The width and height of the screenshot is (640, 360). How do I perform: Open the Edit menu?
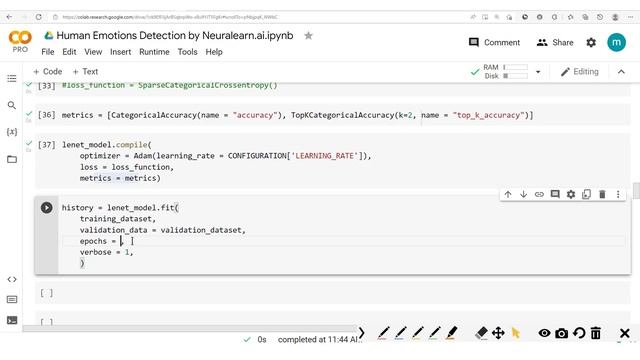tap(69, 52)
